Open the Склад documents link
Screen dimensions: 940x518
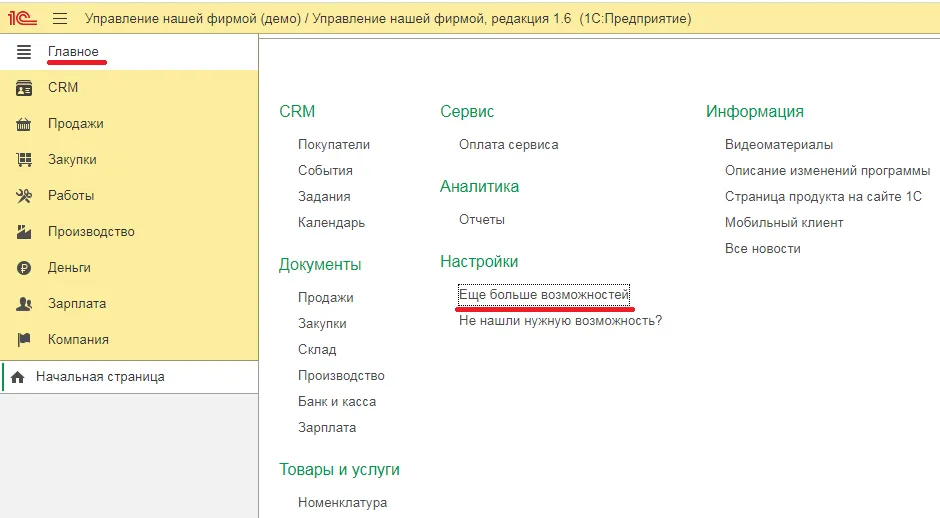coord(317,350)
